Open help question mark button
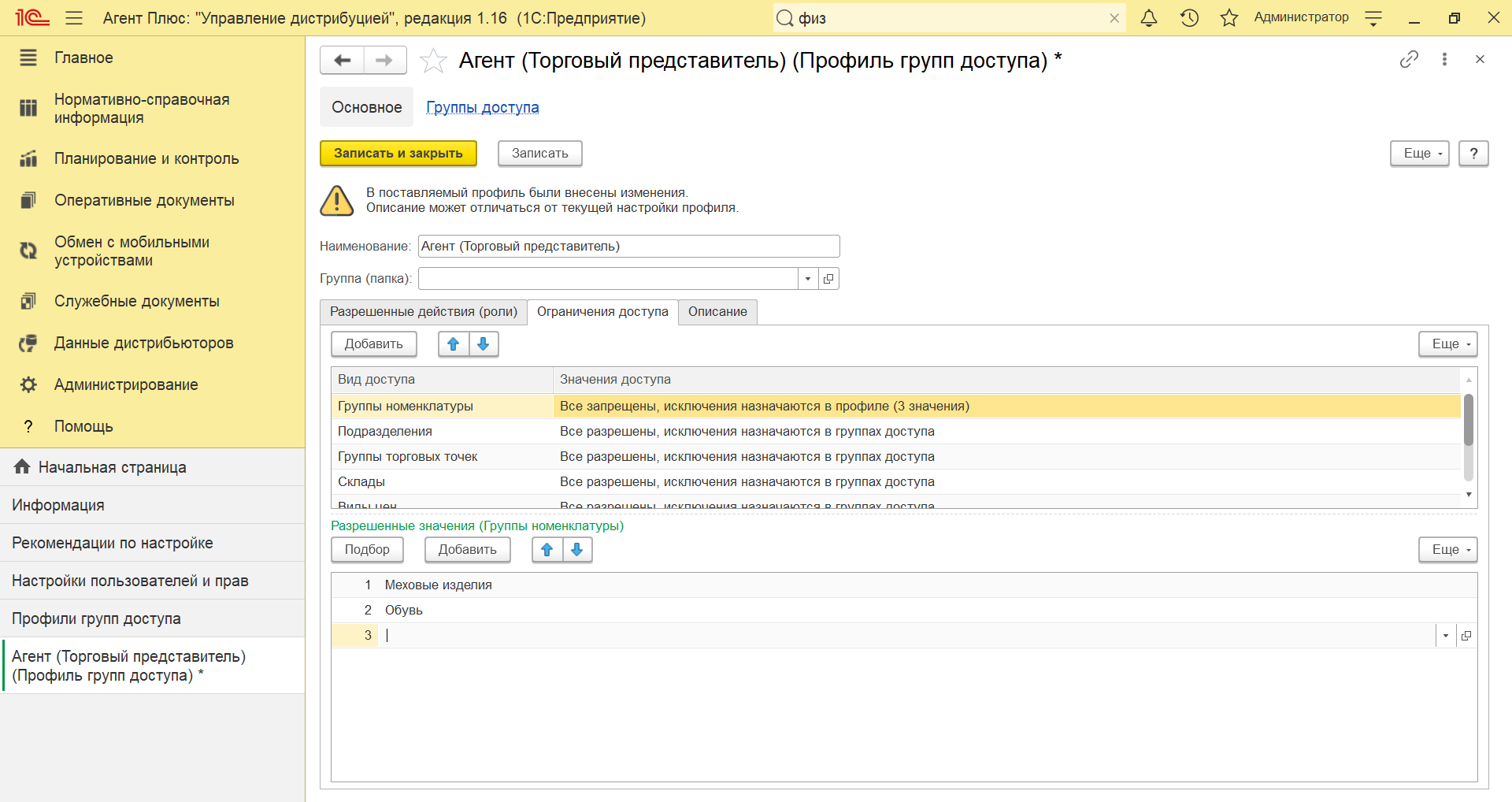Screen dimensions: 1512x802 click(x=1473, y=154)
